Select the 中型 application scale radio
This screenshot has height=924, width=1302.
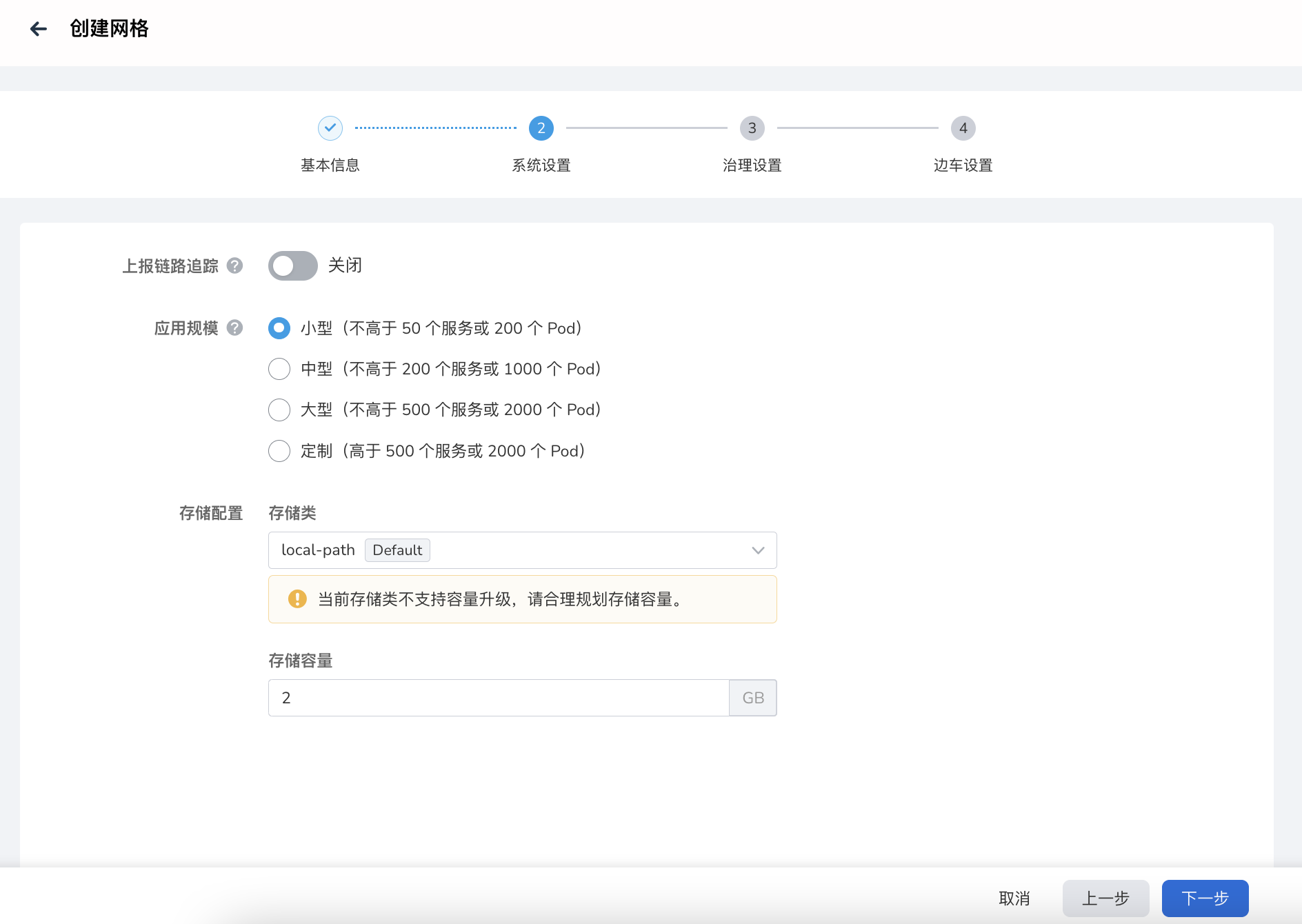coord(279,369)
